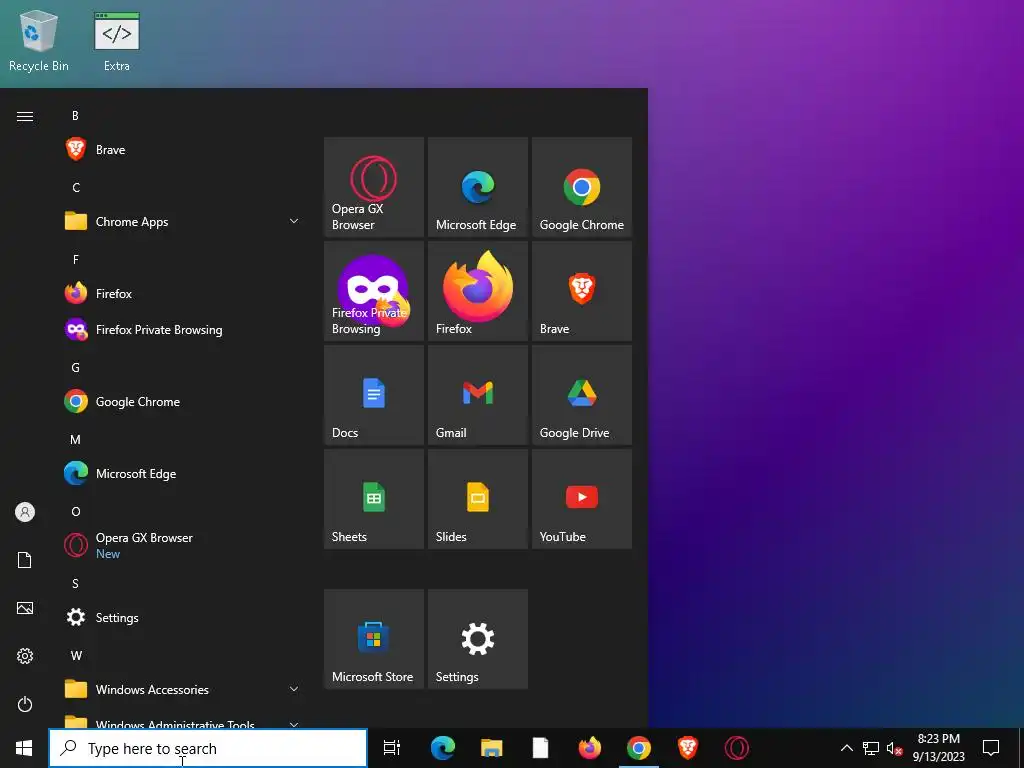This screenshot has width=1024, height=768.
Task: Open the Docs tile
Action: [x=374, y=395]
